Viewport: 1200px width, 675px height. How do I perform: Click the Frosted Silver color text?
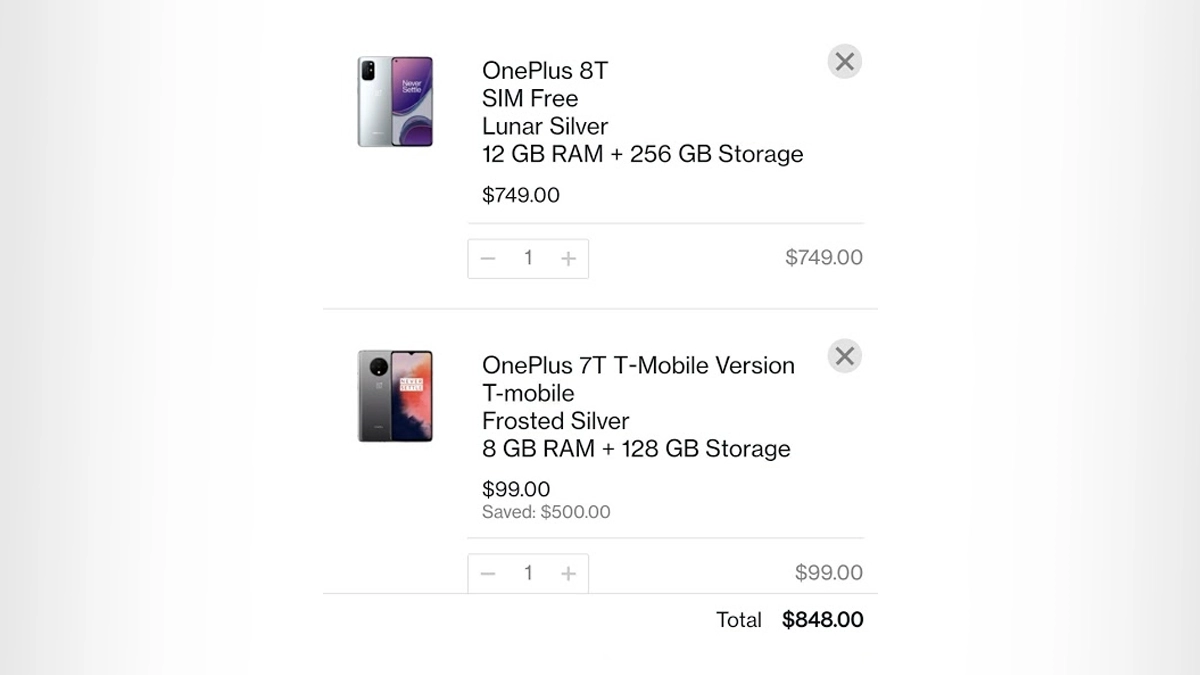click(x=555, y=421)
